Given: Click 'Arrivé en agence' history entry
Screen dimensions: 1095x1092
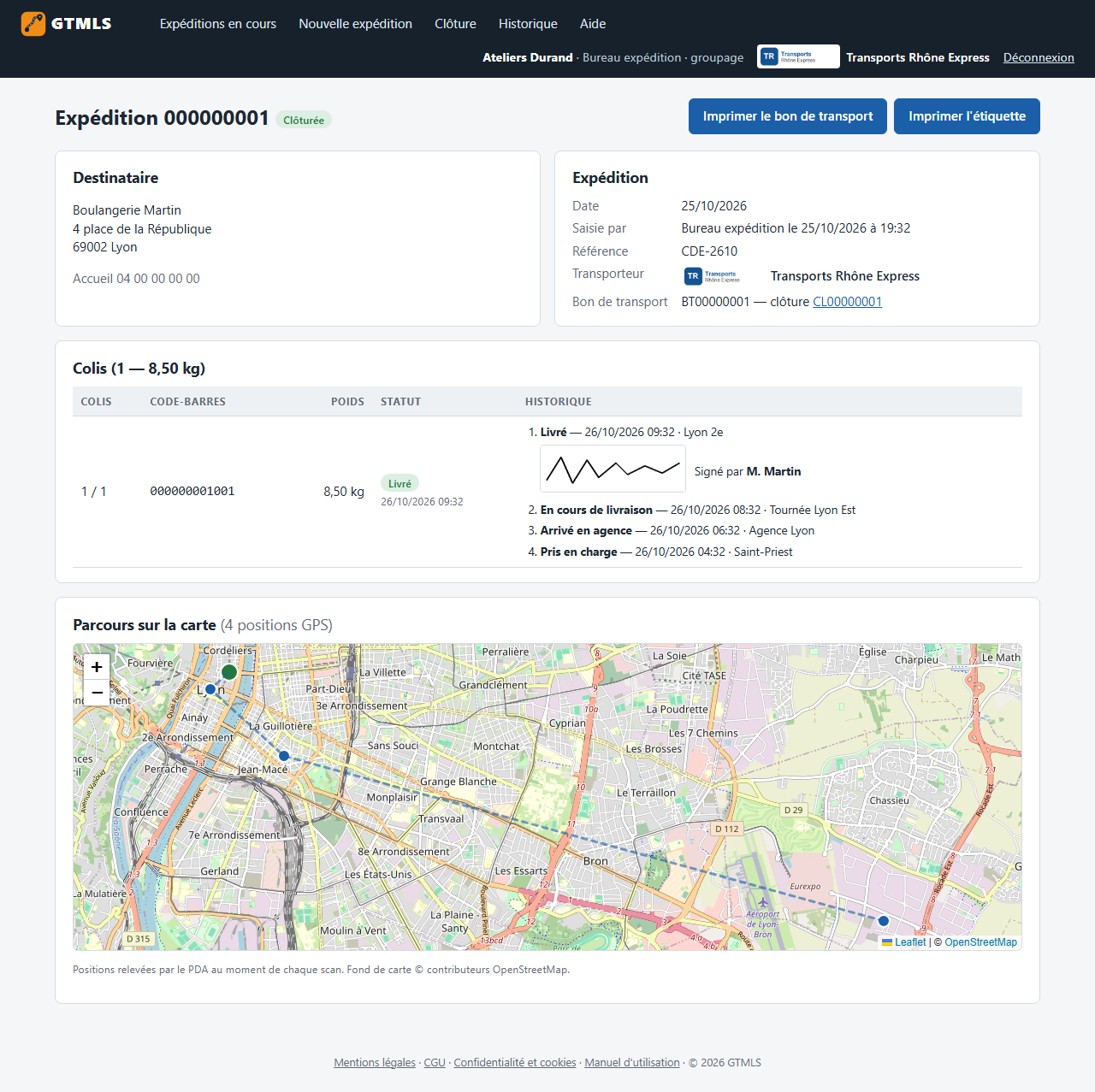Looking at the screenshot, I should (x=677, y=530).
